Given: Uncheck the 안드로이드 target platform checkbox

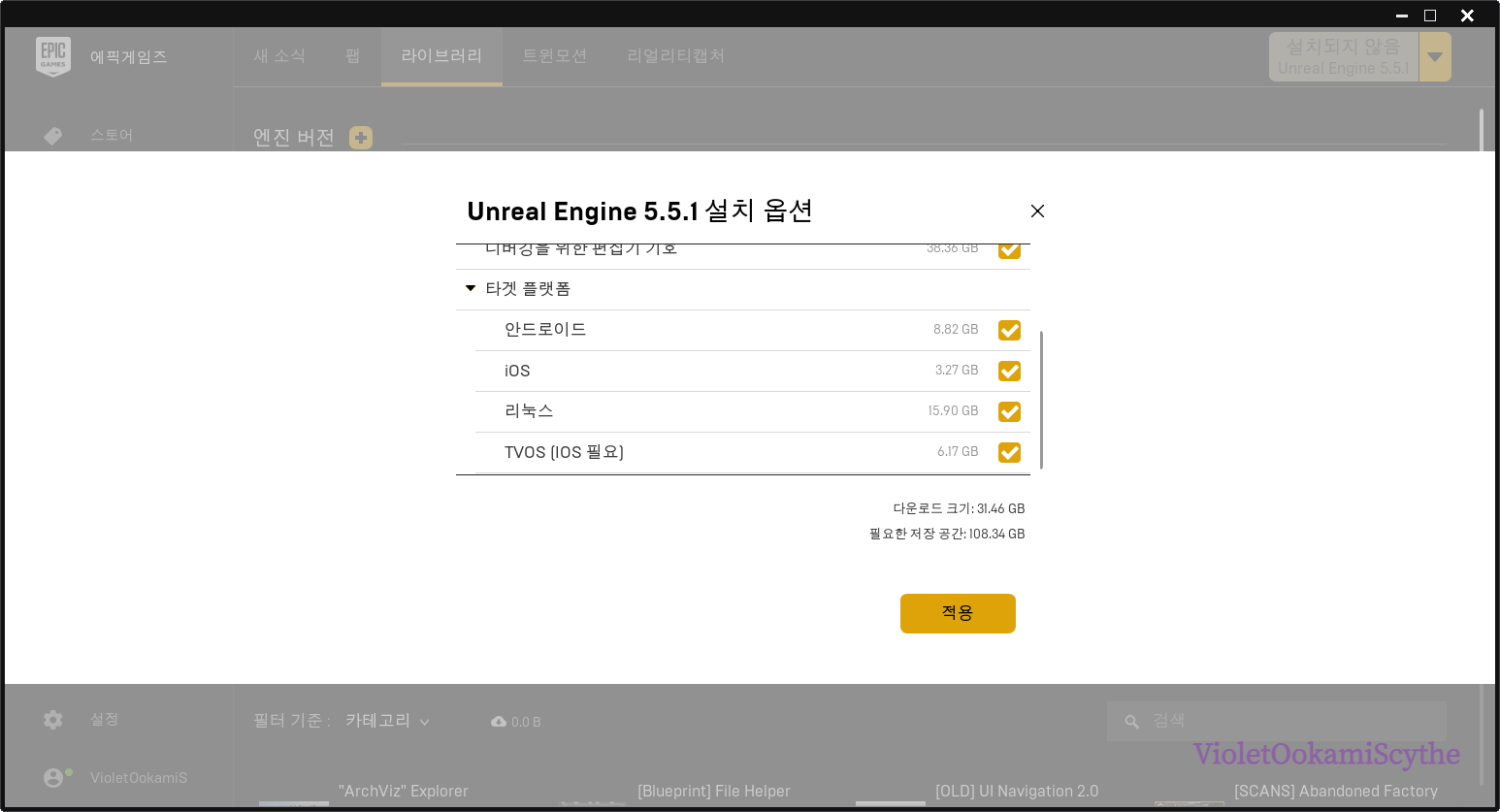Looking at the screenshot, I should pos(1009,330).
